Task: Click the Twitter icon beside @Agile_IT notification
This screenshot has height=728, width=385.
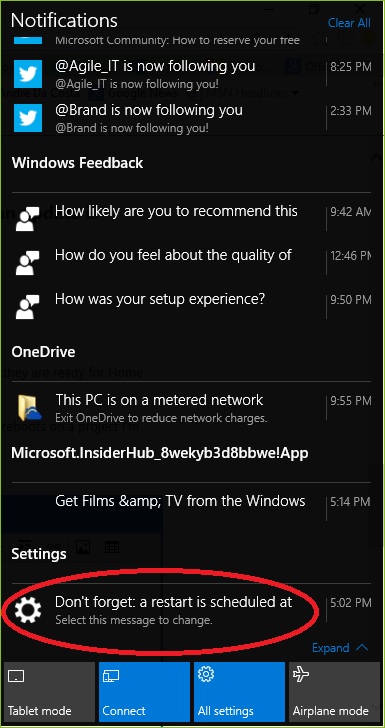Action: (28, 74)
